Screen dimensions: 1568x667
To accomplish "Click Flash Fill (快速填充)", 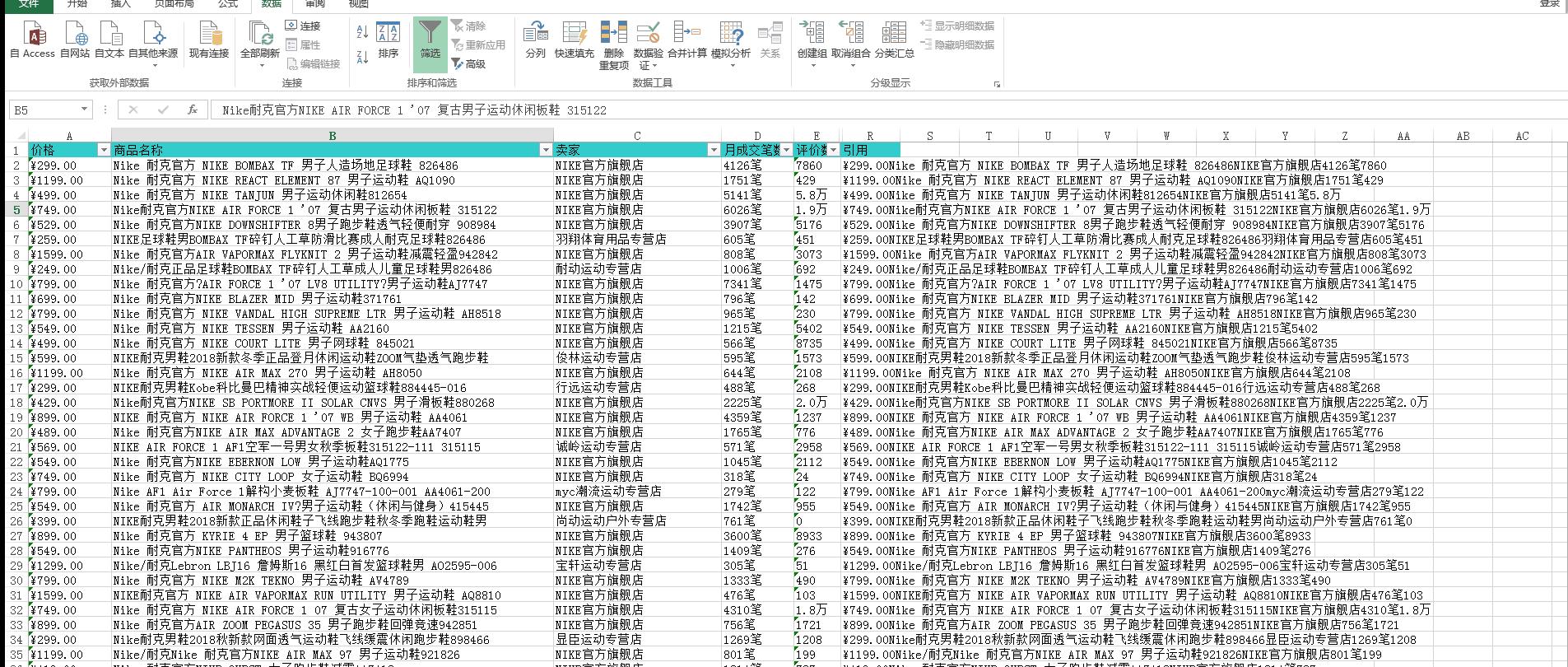I will point(574,40).
